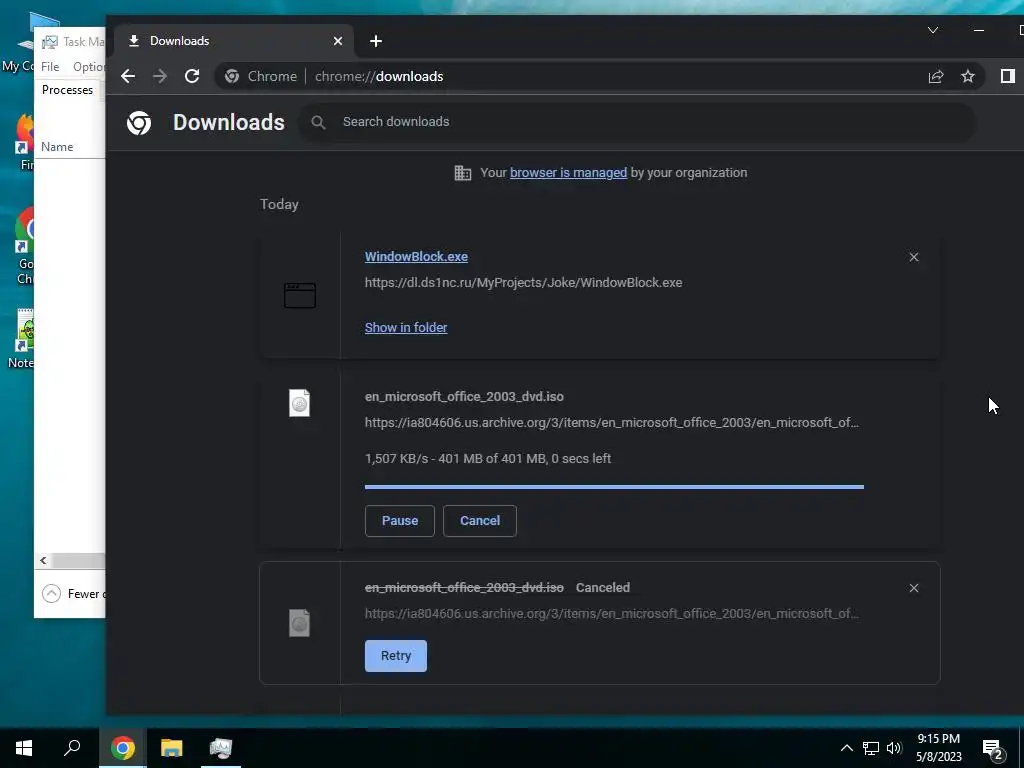Click the Chrome site info chip in address bar
1024x768 pixels.
[x=261, y=76]
